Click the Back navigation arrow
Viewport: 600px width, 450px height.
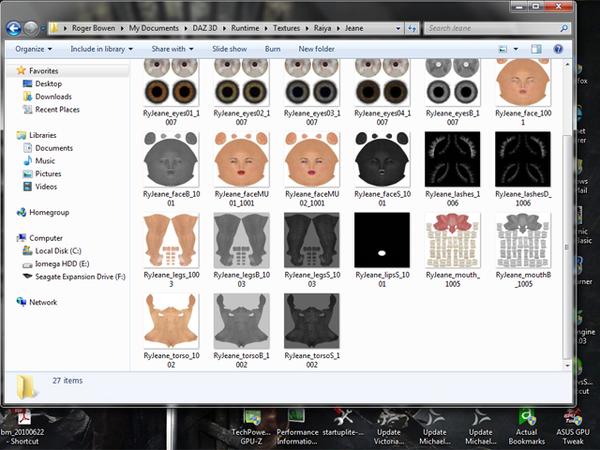(14, 28)
